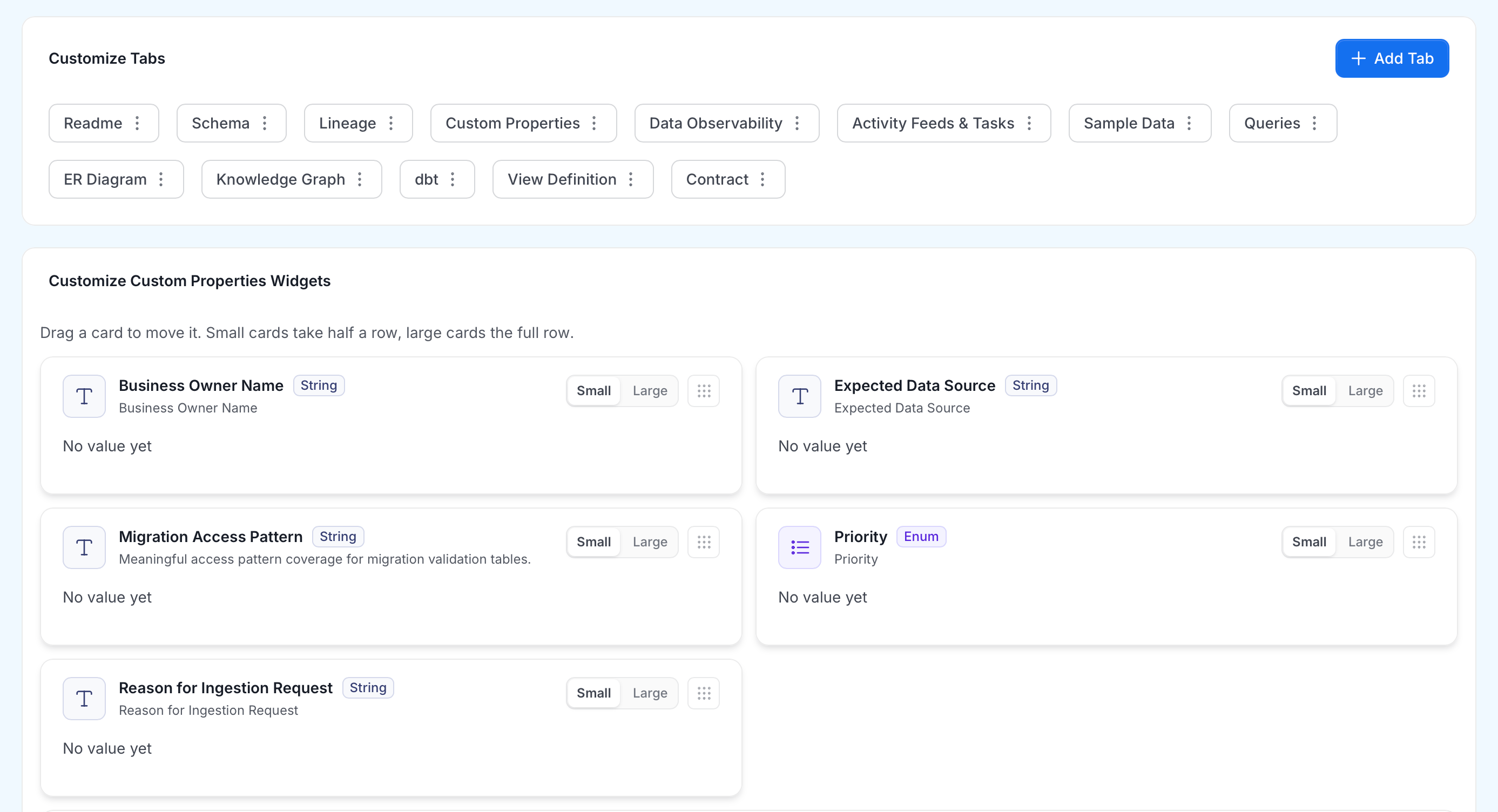This screenshot has width=1498, height=812.
Task: Set Migration Access Pattern card to Large
Action: (650, 542)
